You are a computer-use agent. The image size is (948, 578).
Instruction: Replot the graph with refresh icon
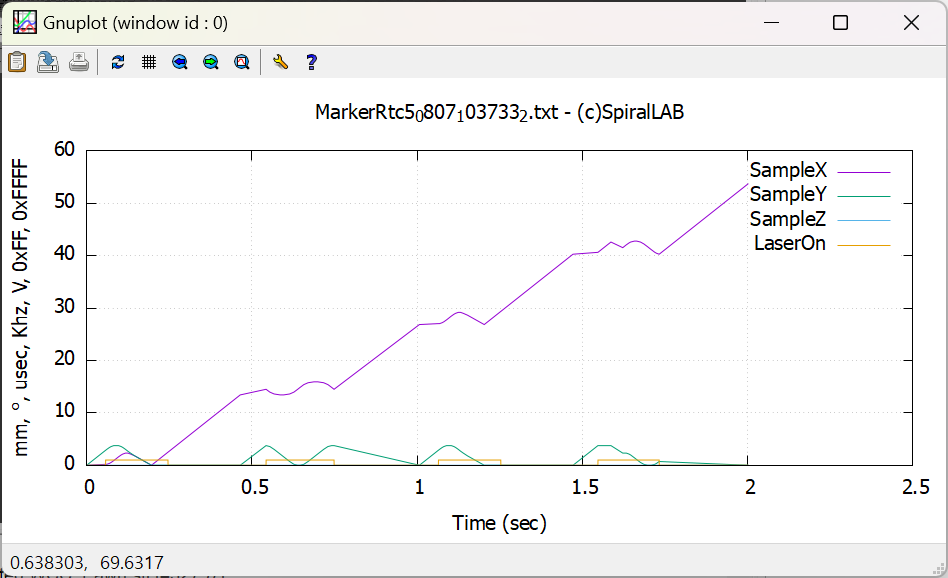coord(118,62)
